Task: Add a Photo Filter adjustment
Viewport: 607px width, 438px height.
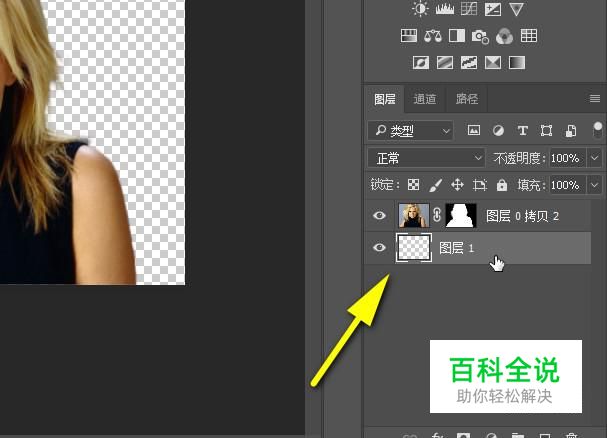Action: pos(480,36)
